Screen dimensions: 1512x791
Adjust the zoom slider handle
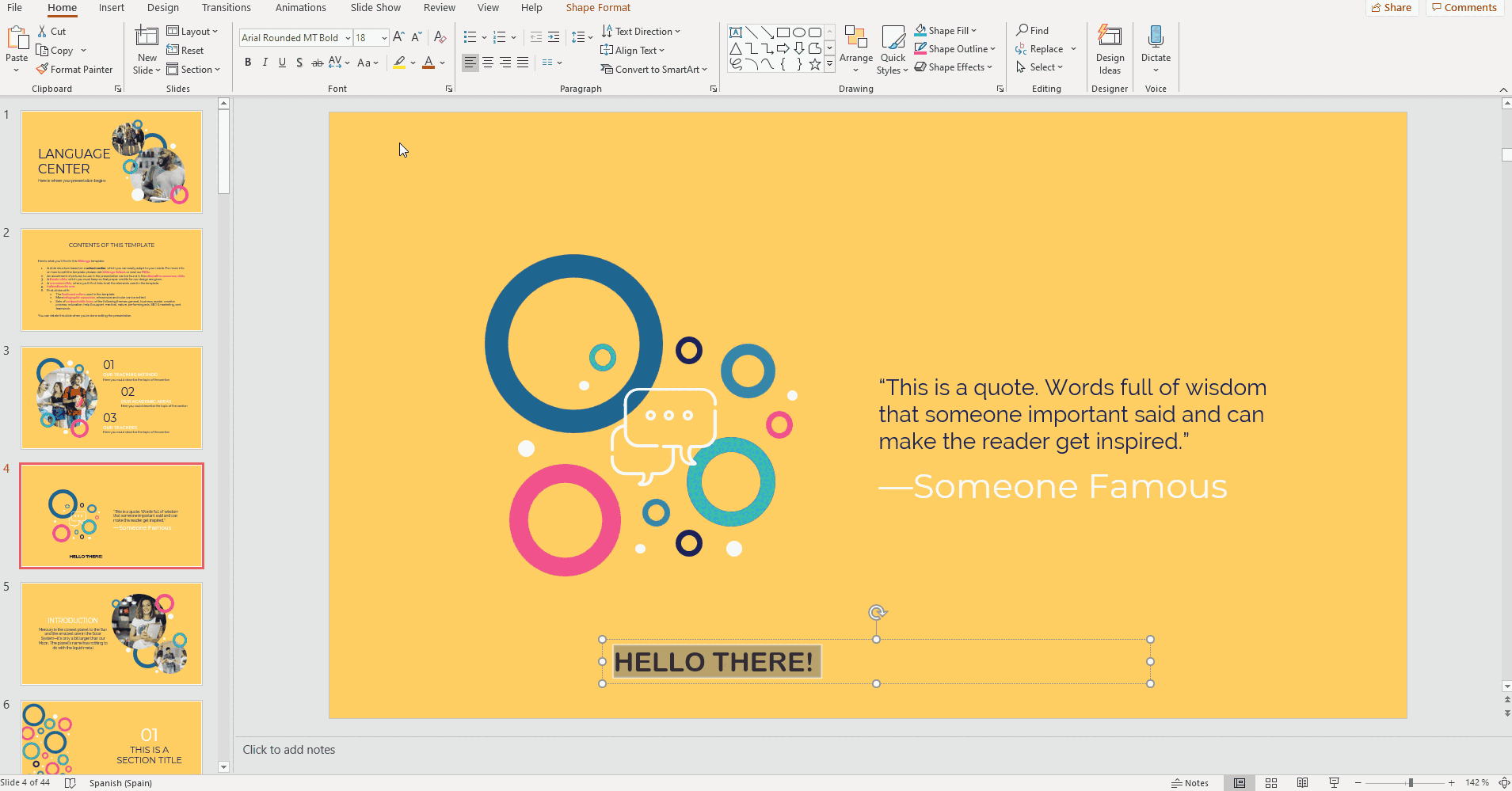(1411, 783)
